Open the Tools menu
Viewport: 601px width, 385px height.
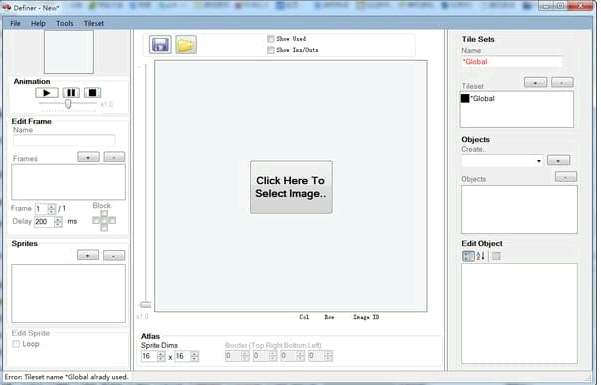point(64,23)
